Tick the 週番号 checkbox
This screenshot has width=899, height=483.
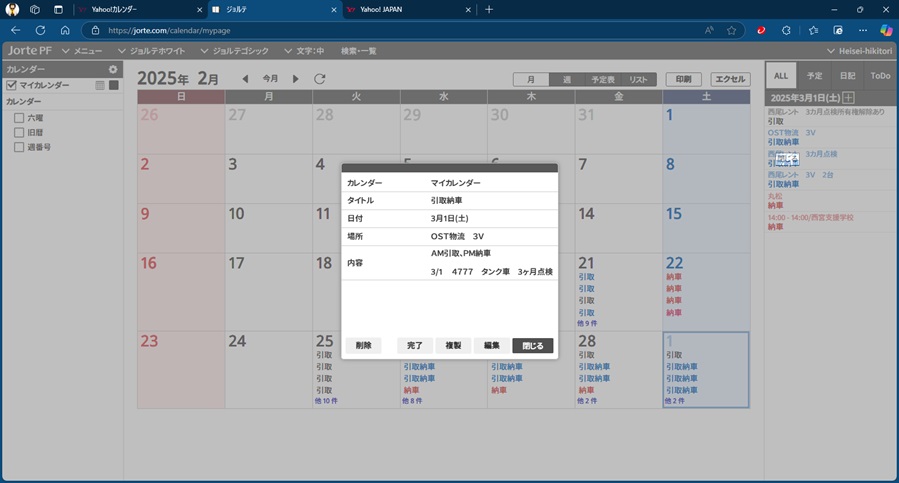coord(19,147)
